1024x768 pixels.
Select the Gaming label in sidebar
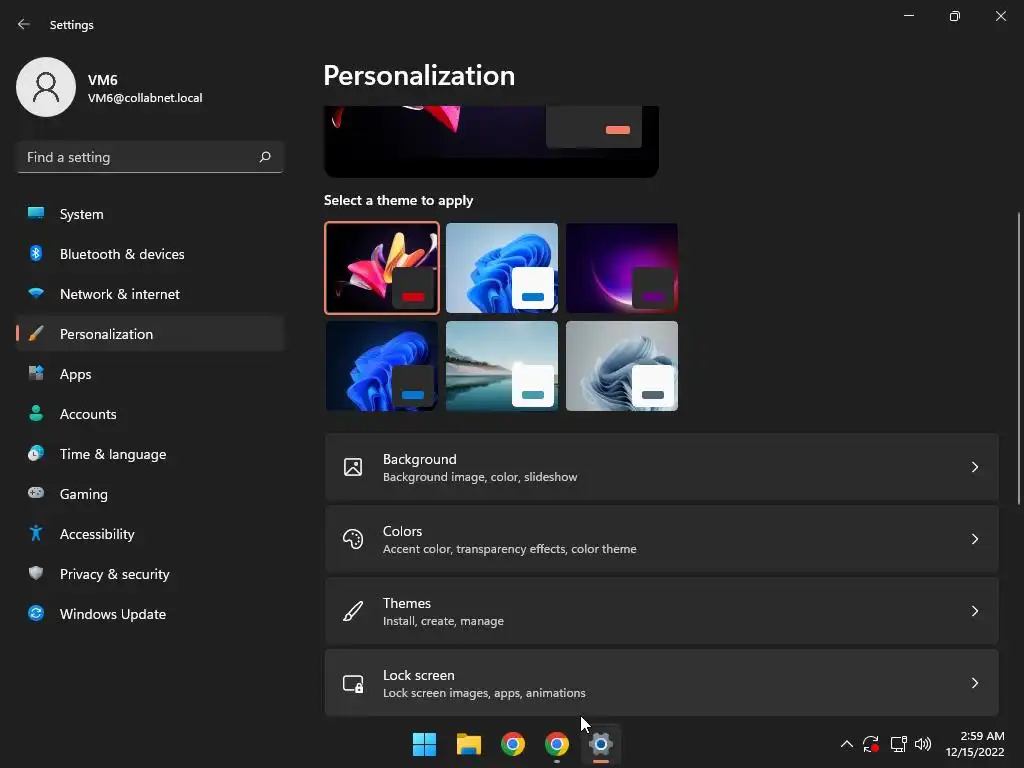(84, 494)
